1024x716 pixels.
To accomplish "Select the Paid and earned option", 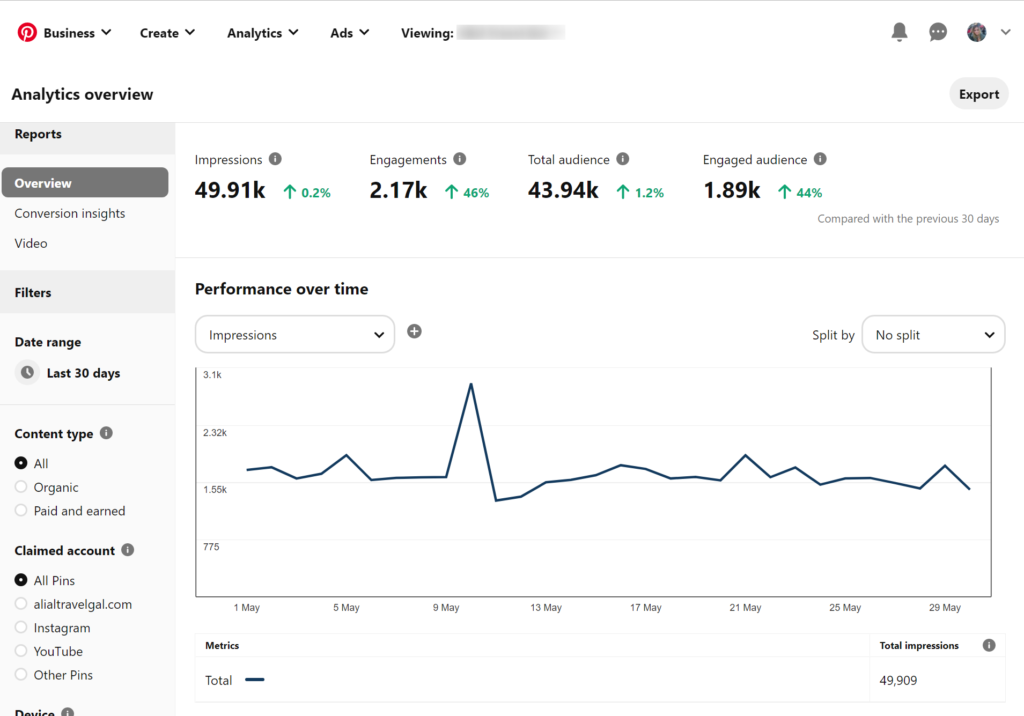I will click(21, 511).
